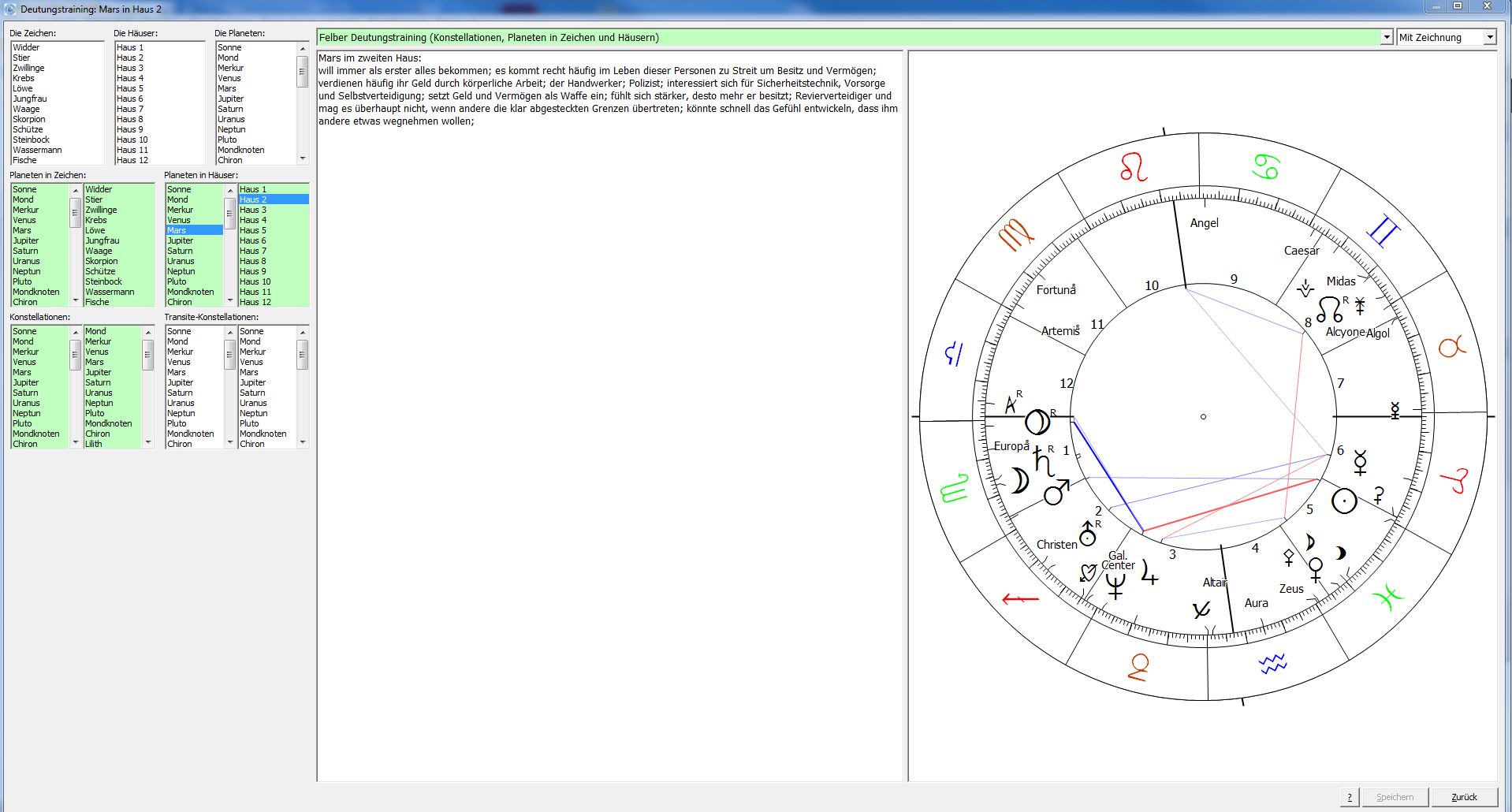This screenshot has height=812, width=1512.
Task: Select Skorpion in Die Zeichen list
Action: (57, 119)
